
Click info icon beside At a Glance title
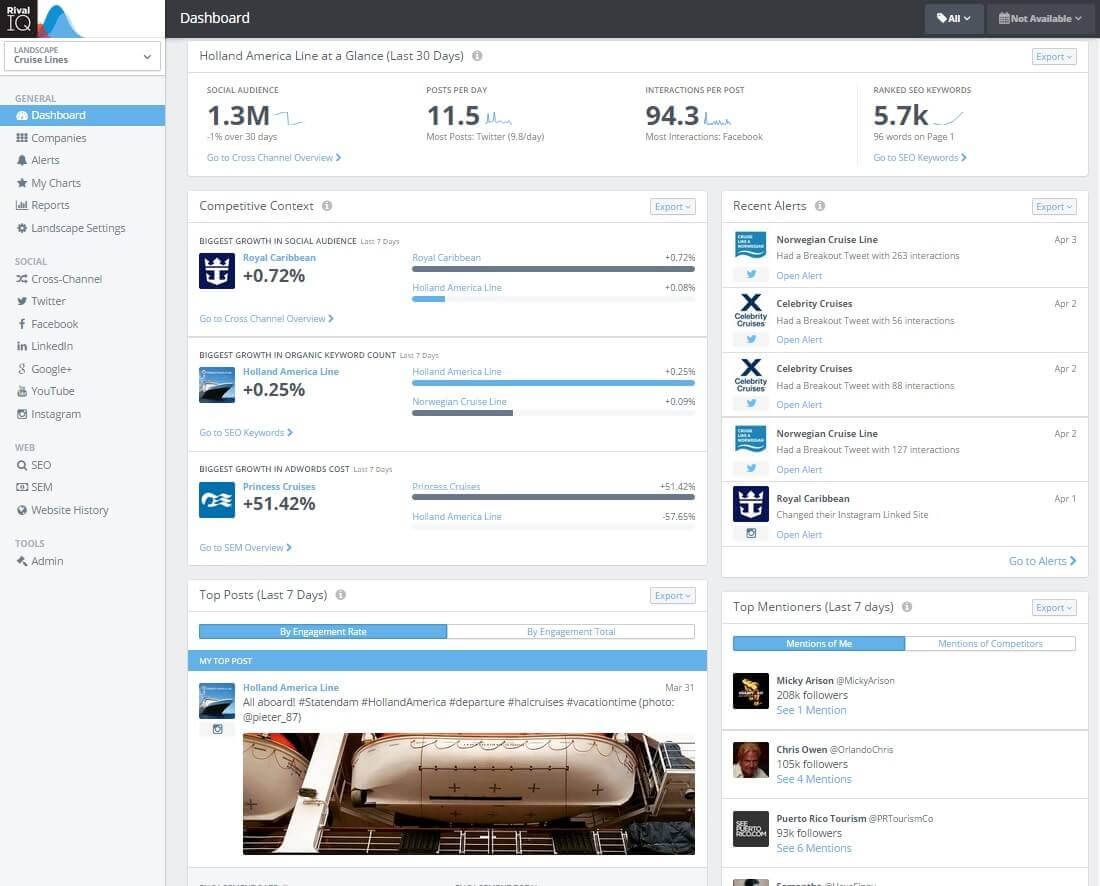pyautogui.click(x=477, y=55)
